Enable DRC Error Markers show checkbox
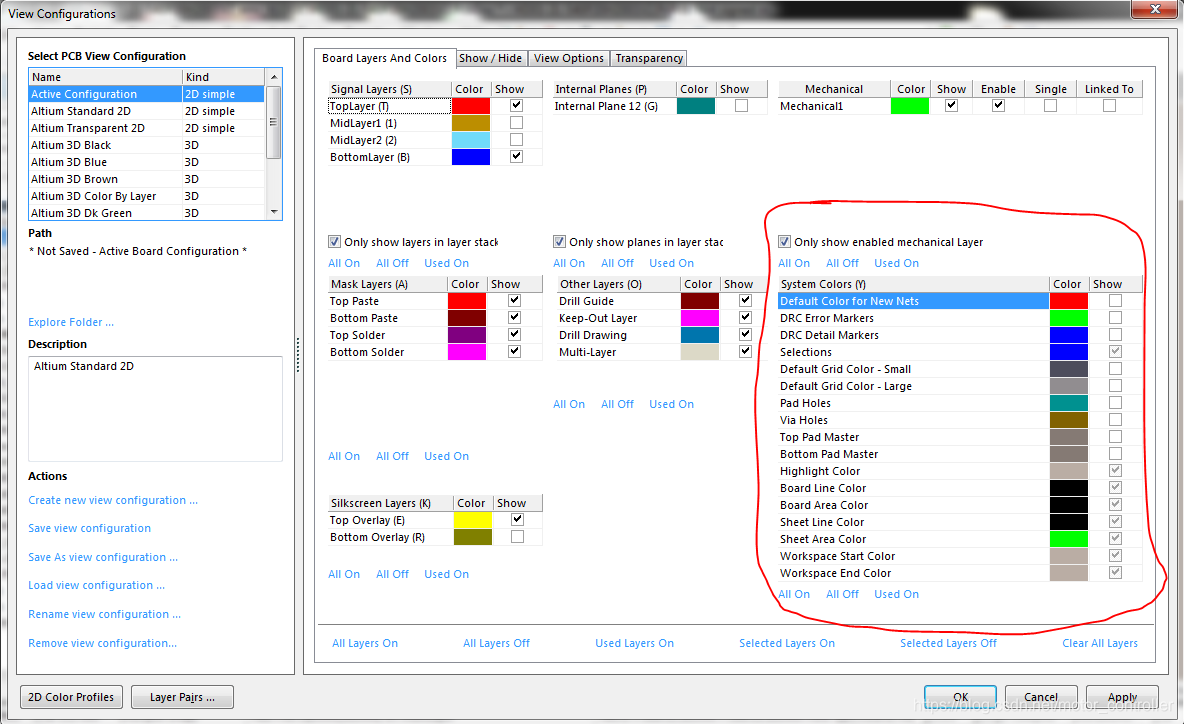1184x724 pixels. [1115, 318]
